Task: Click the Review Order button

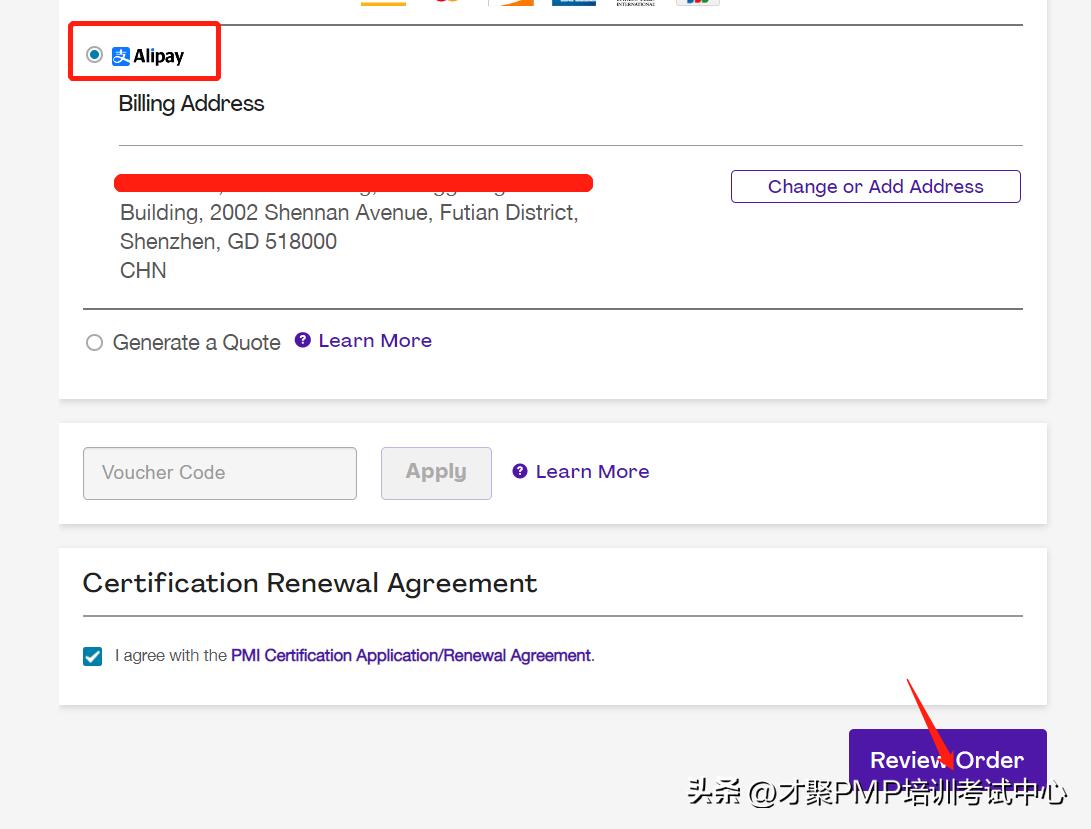Action: (948, 760)
